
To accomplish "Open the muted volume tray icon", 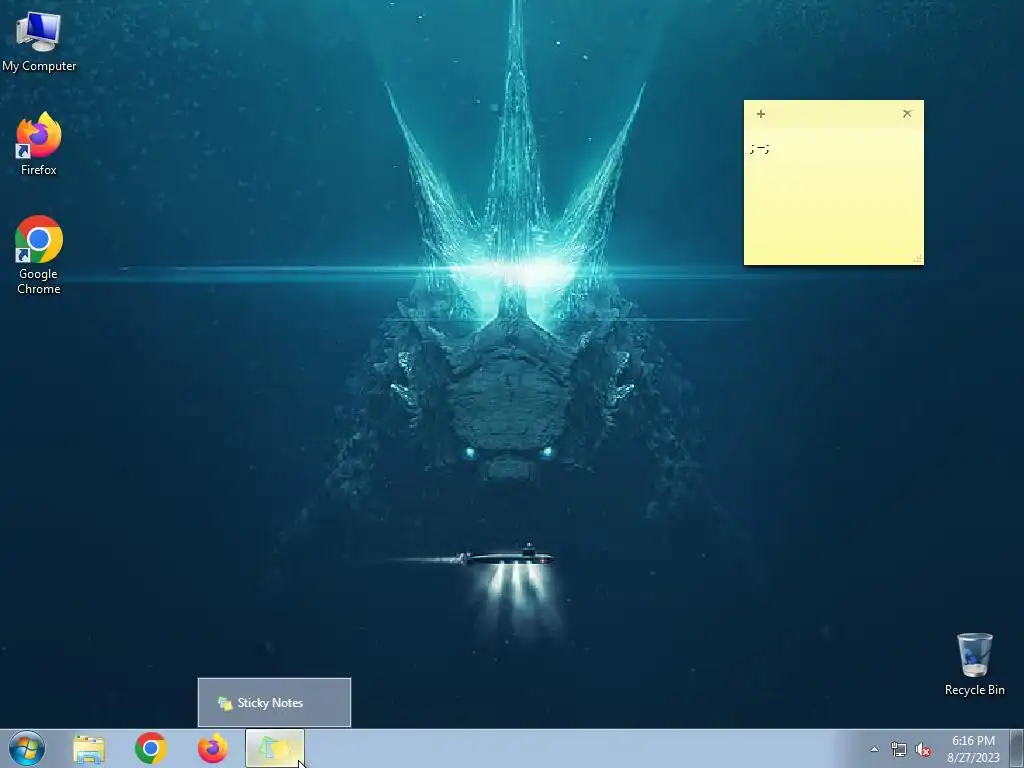I will pyautogui.click(x=923, y=750).
